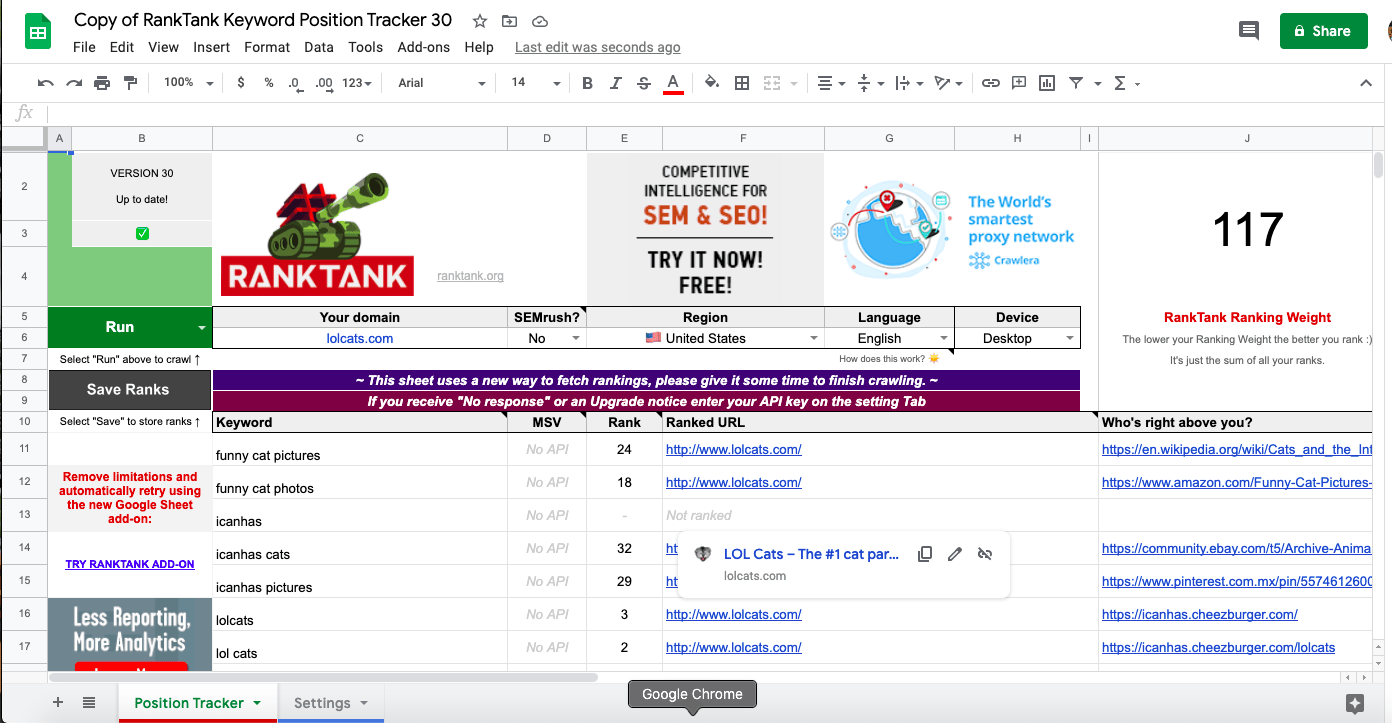Viewport: 1392px width, 723px height.
Task: Toggle italic formatting
Action: [615, 83]
